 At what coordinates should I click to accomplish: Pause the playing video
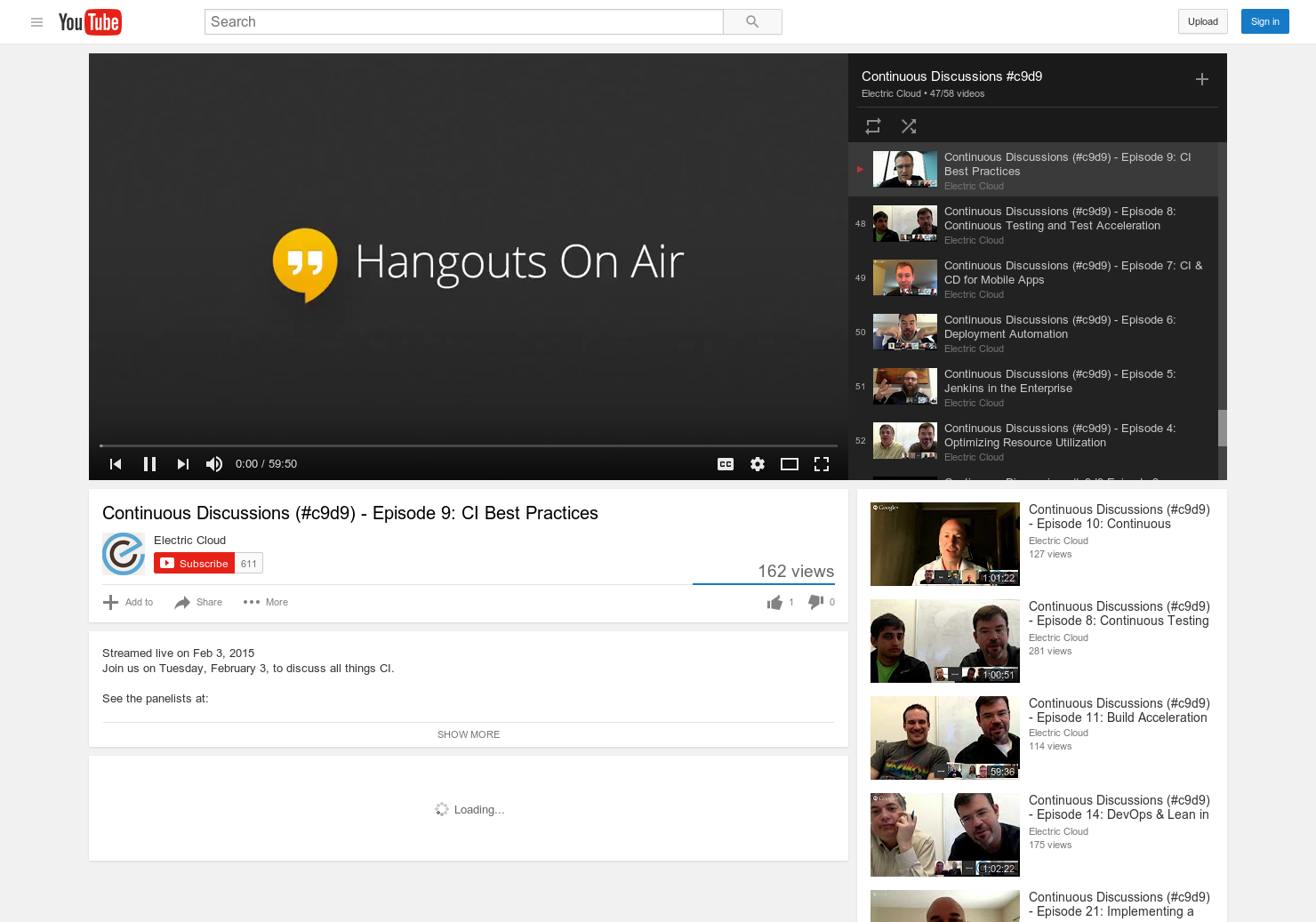[149, 464]
